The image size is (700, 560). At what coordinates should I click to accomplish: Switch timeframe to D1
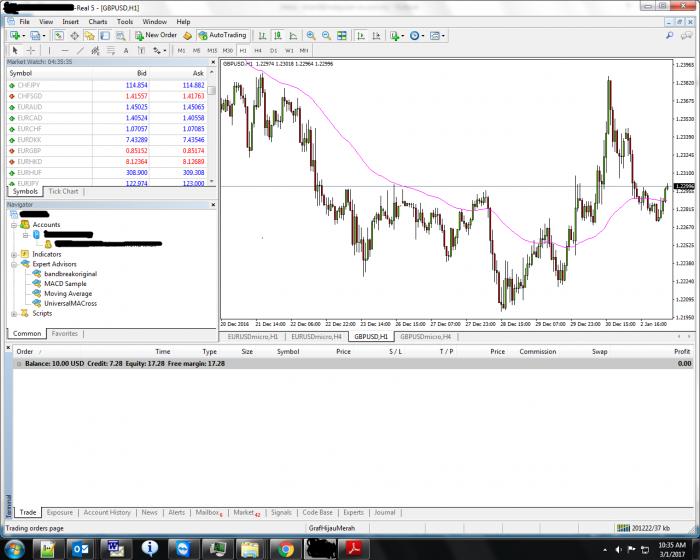[273, 50]
